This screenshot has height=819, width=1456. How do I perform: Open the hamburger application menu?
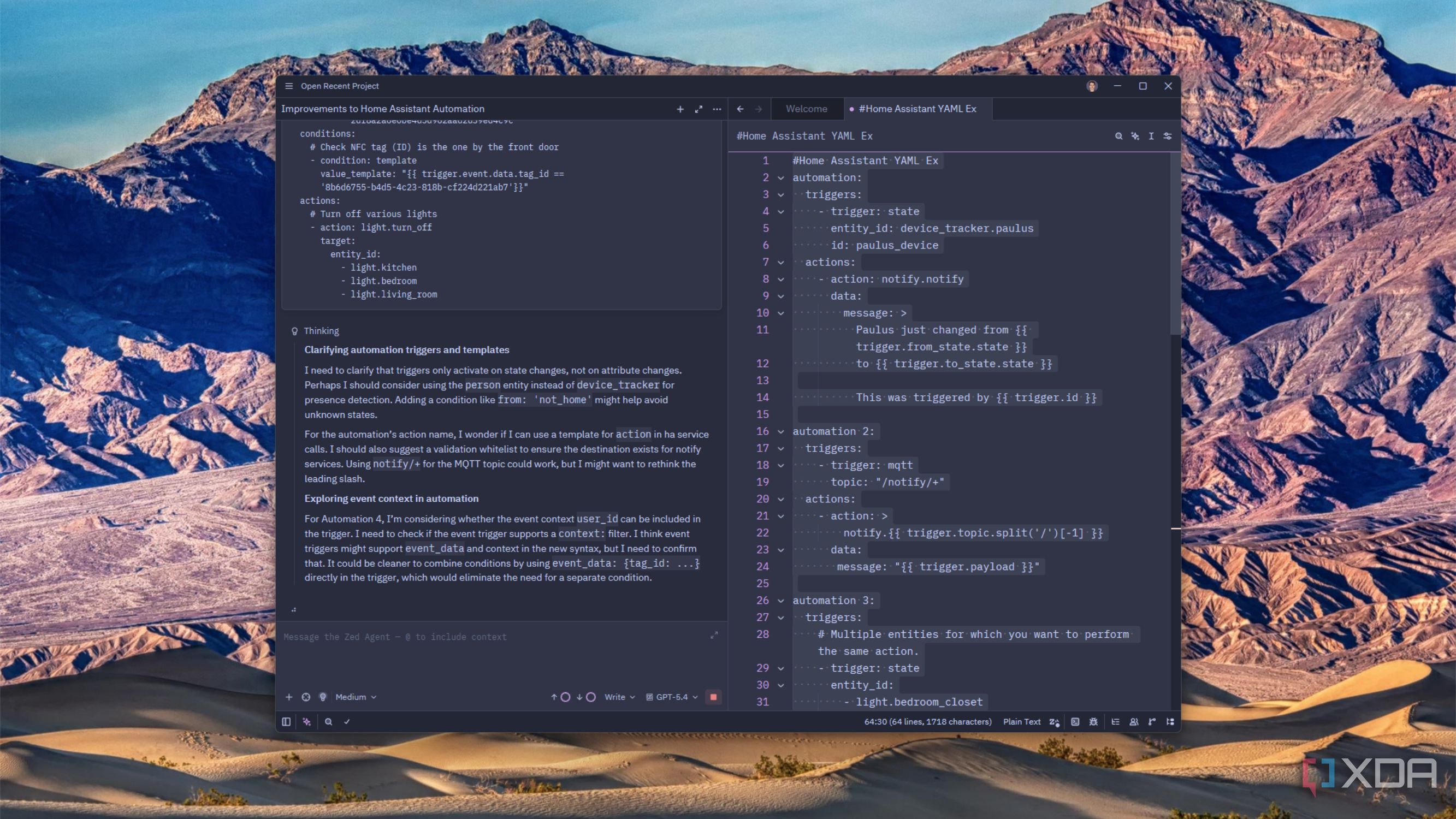click(289, 86)
